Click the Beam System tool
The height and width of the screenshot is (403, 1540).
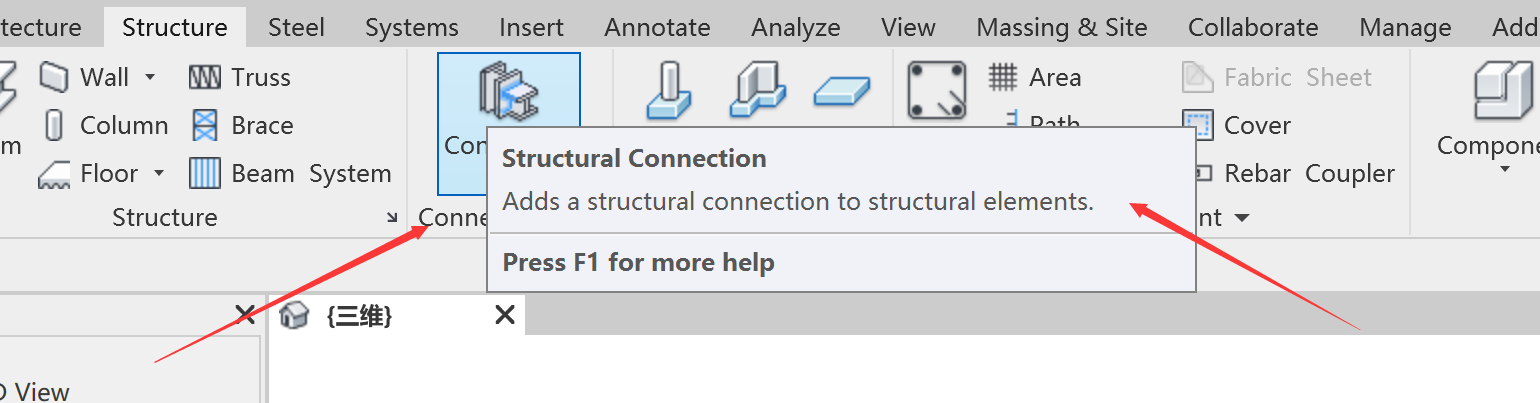pyautogui.click(x=290, y=174)
